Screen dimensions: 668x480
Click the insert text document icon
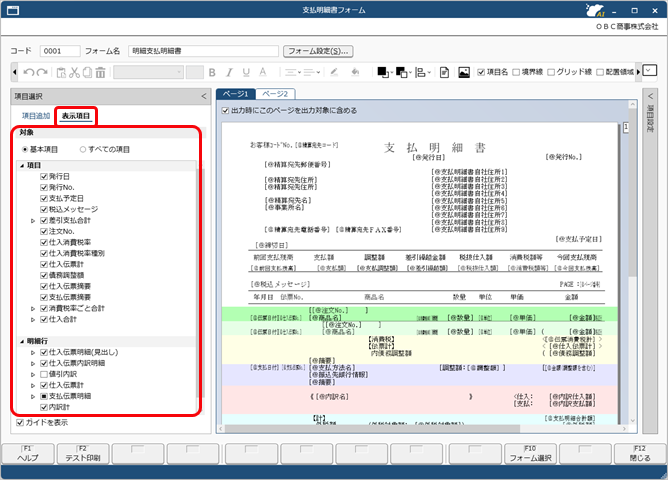[x=444, y=72]
